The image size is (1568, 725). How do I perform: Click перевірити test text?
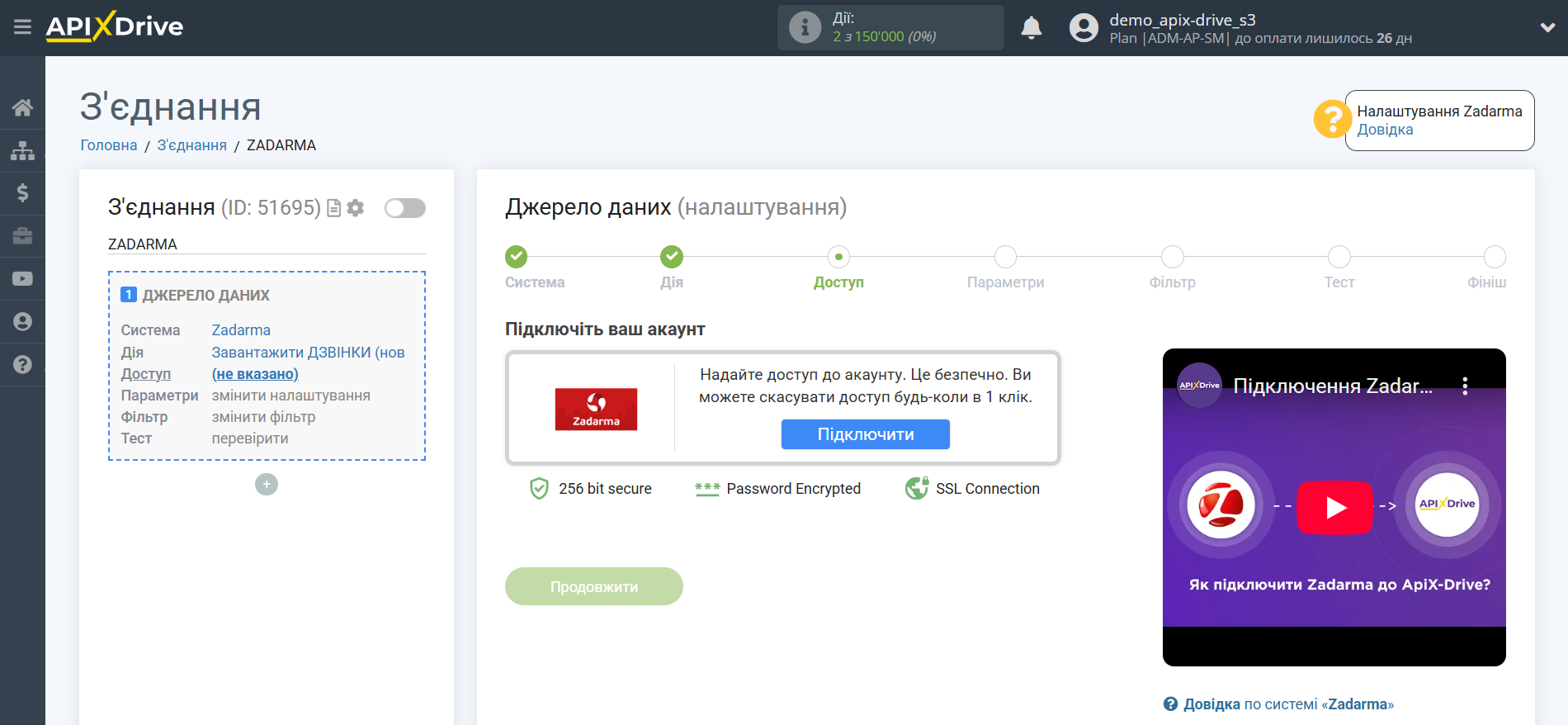coord(250,438)
